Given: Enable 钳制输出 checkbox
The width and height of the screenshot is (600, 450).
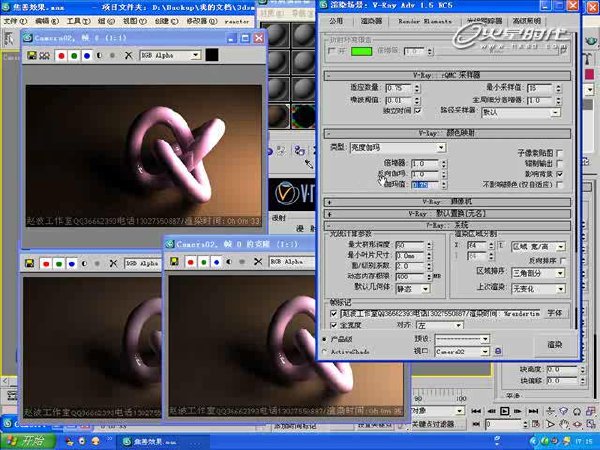Looking at the screenshot, I should (559, 163).
